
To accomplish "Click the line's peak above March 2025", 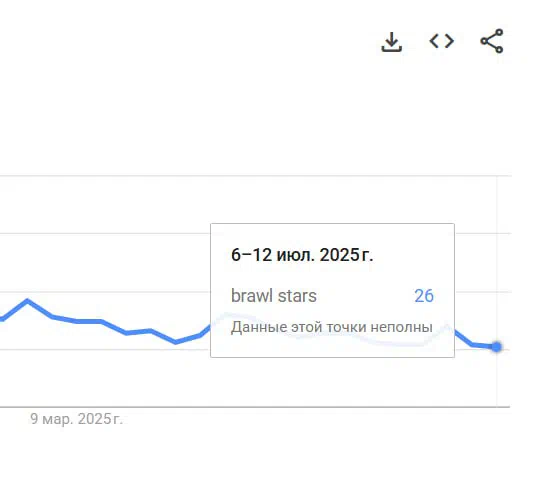I will coord(27,301).
